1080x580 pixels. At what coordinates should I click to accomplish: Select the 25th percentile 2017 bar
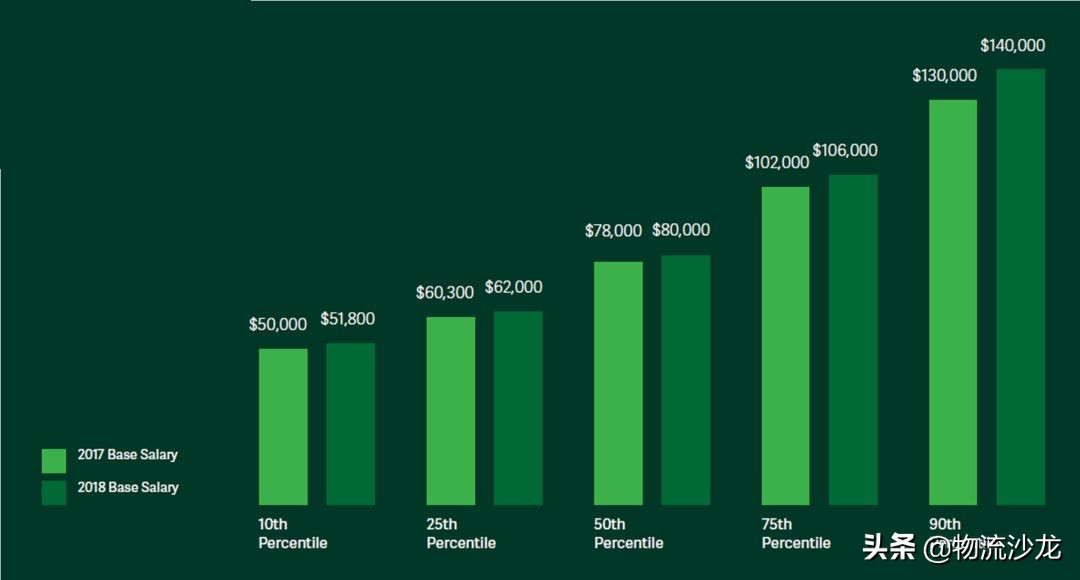(x=451, y=411)
